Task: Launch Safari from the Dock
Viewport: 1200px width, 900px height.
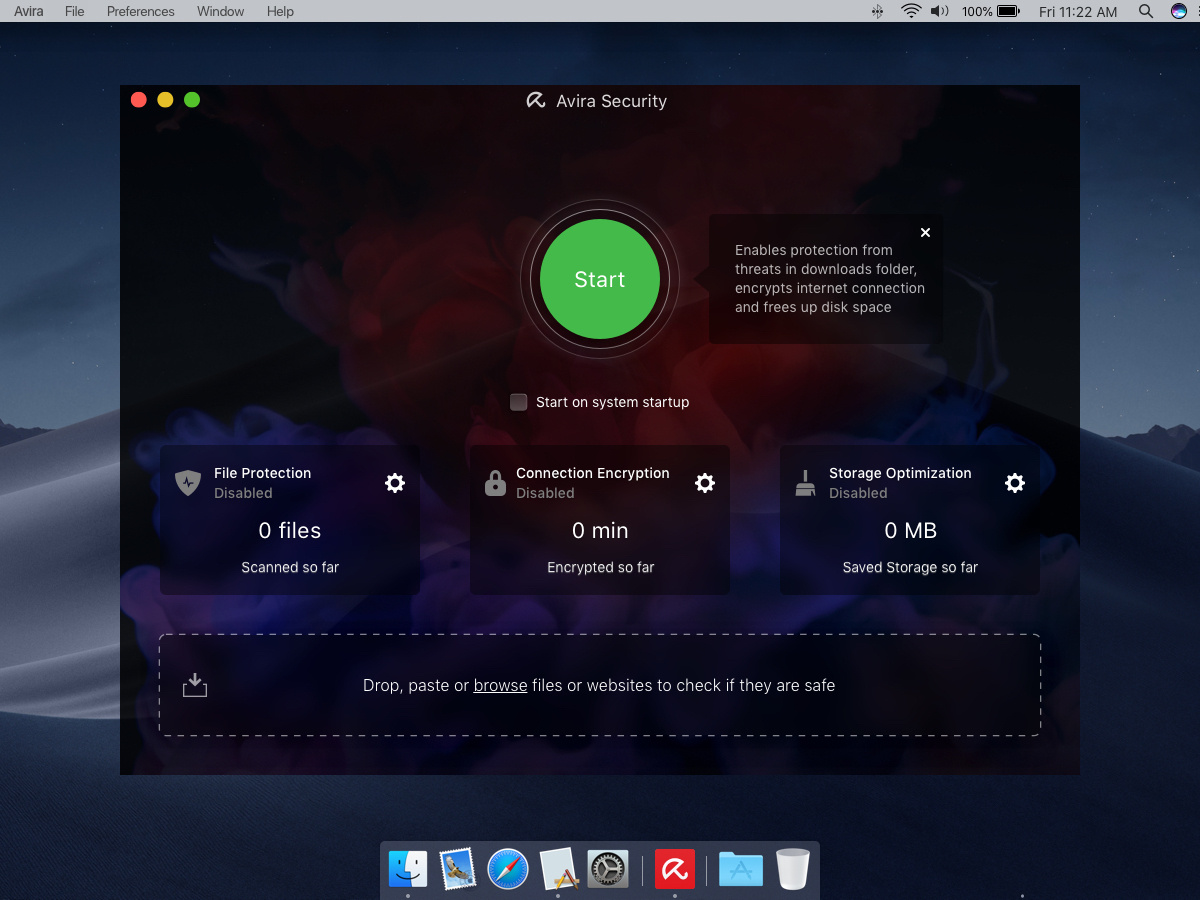Action: click(508, 869)
